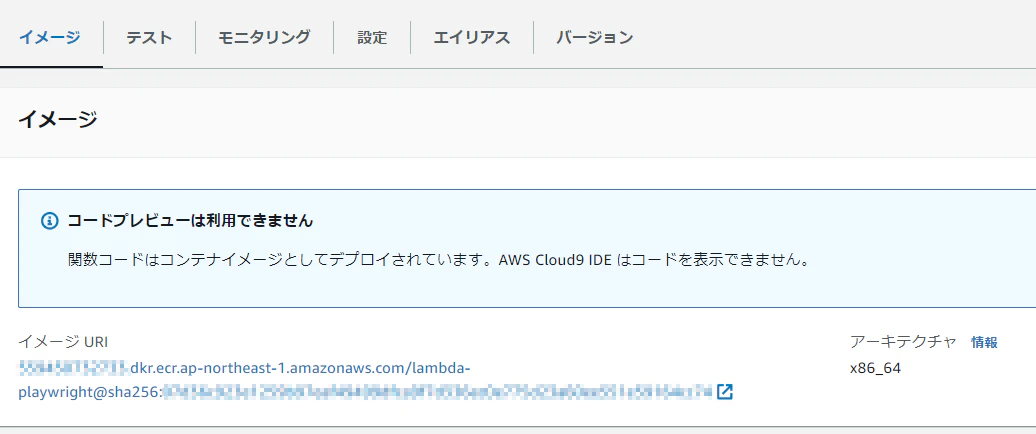Click the blurred account ID in the URI

[73, 367]
